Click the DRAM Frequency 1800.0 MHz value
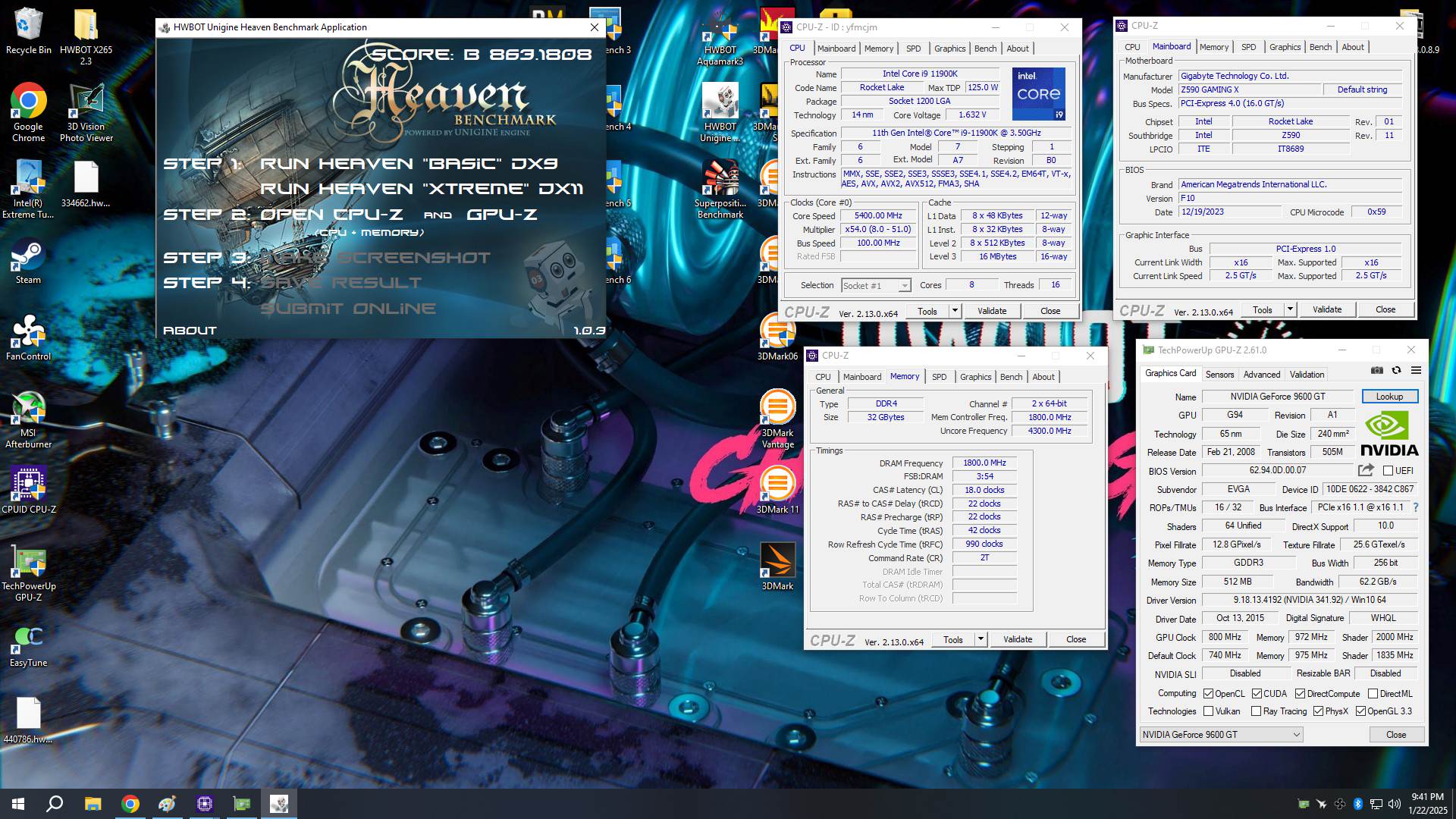Viewport: 1456px width, 819px height. click(984, 463)
